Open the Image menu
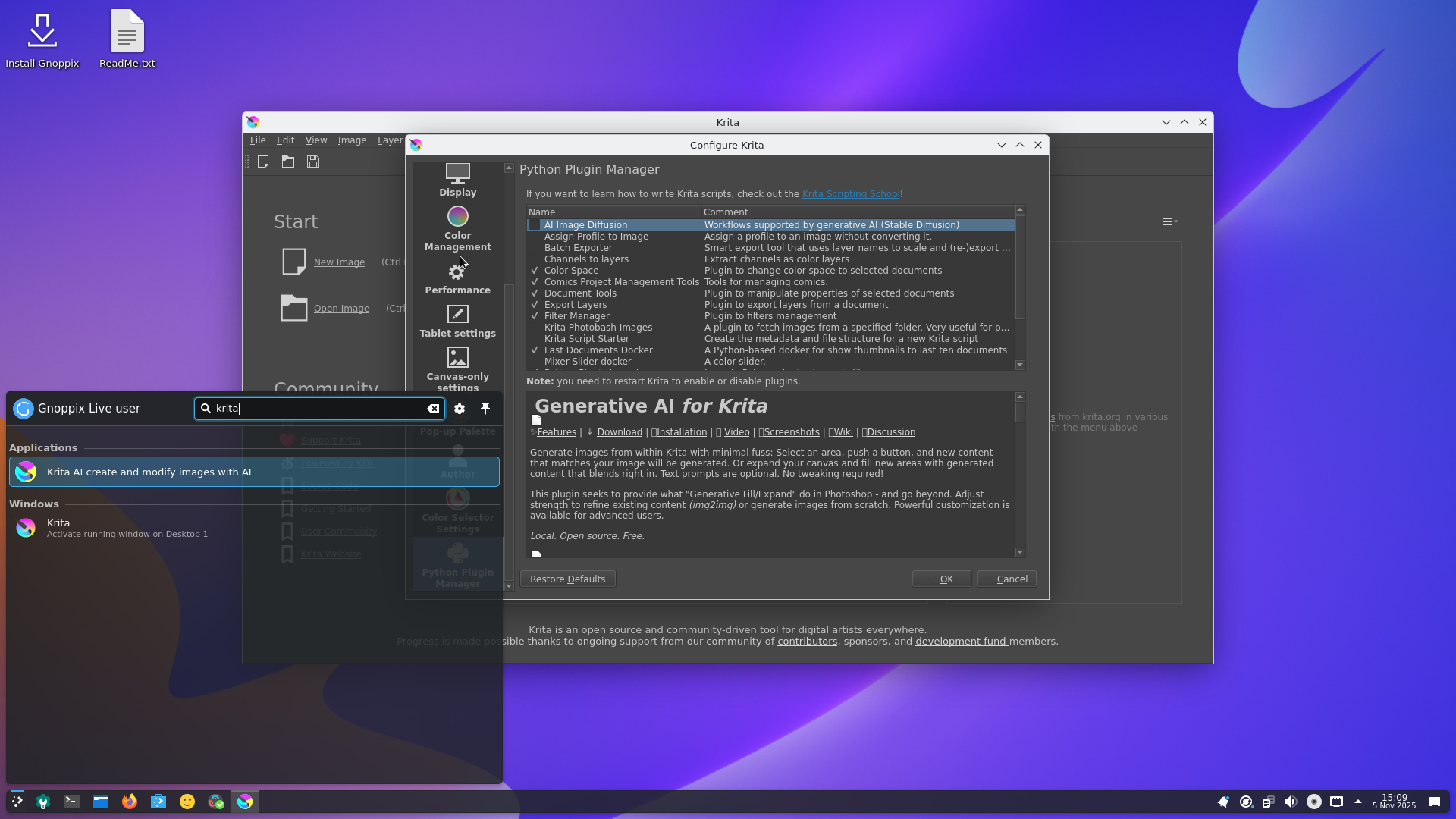The width and height of the screenshot is (1456, 819). pos(352,140)
